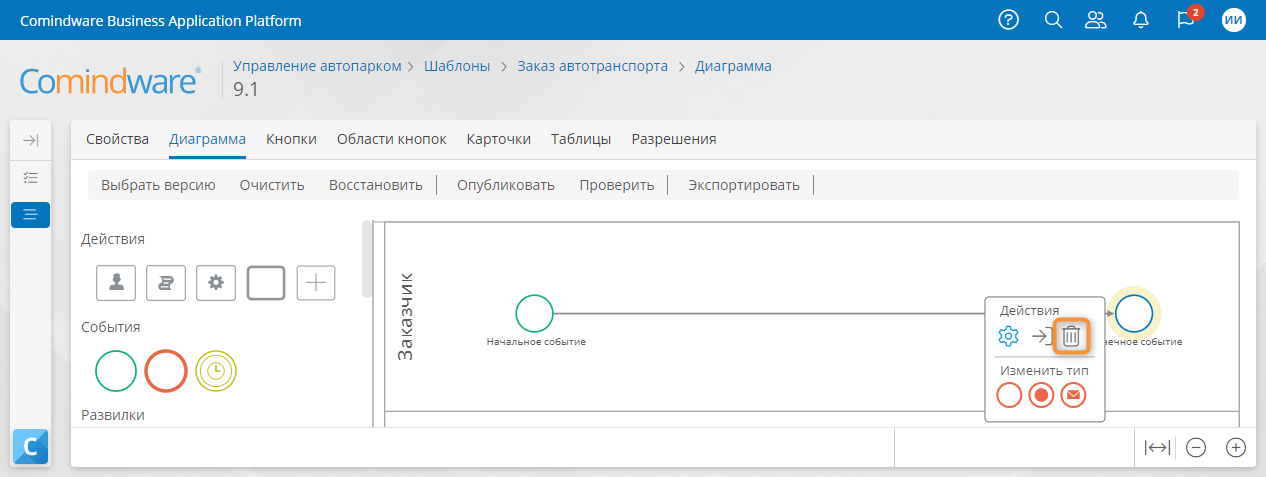Select the start event on the diagram

(x=535, y=313)
